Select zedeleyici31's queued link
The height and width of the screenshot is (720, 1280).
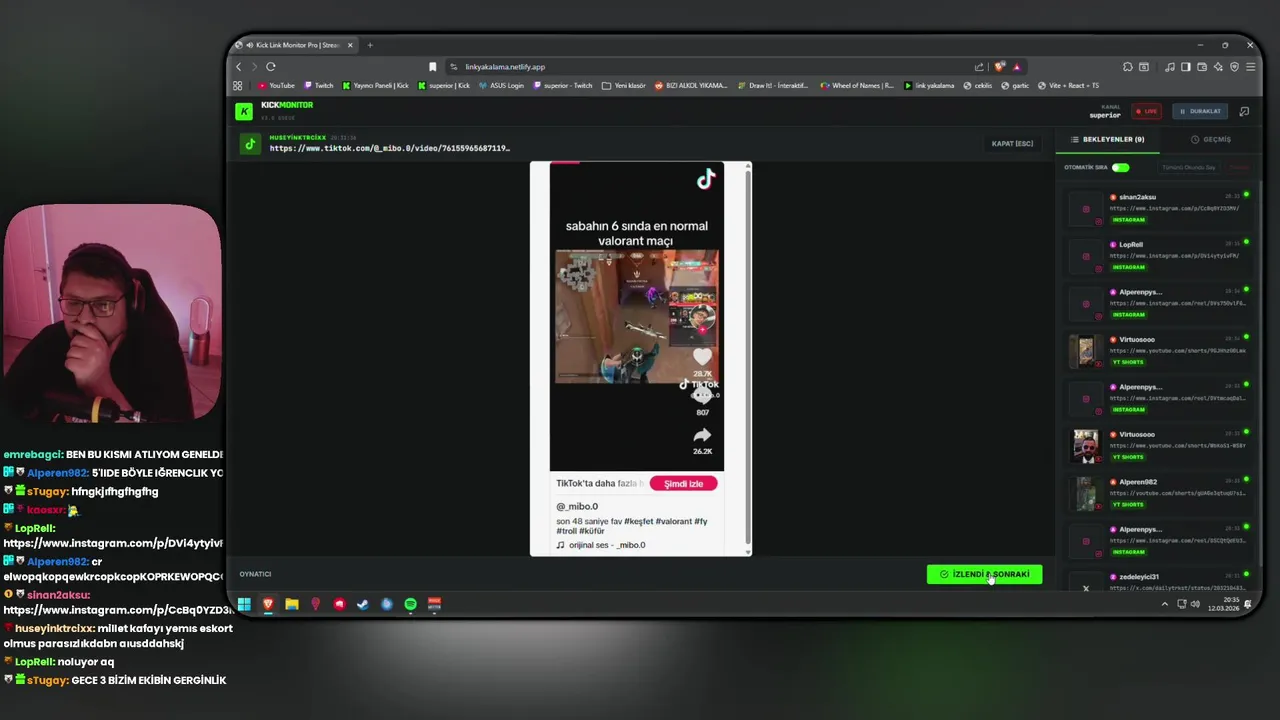pos(1159,582)
